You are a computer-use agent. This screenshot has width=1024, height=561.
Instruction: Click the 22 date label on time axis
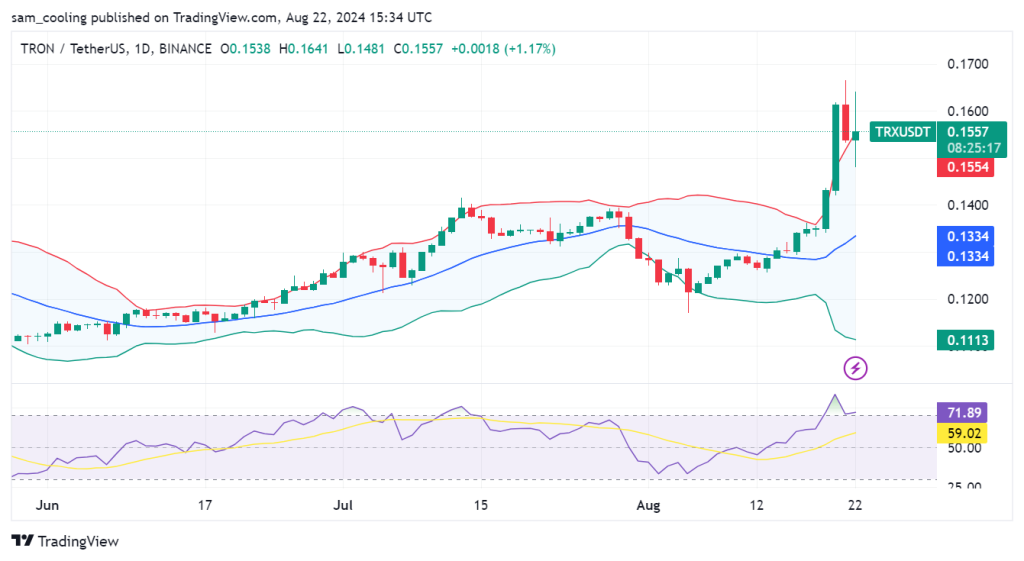[x=855, y=505]
